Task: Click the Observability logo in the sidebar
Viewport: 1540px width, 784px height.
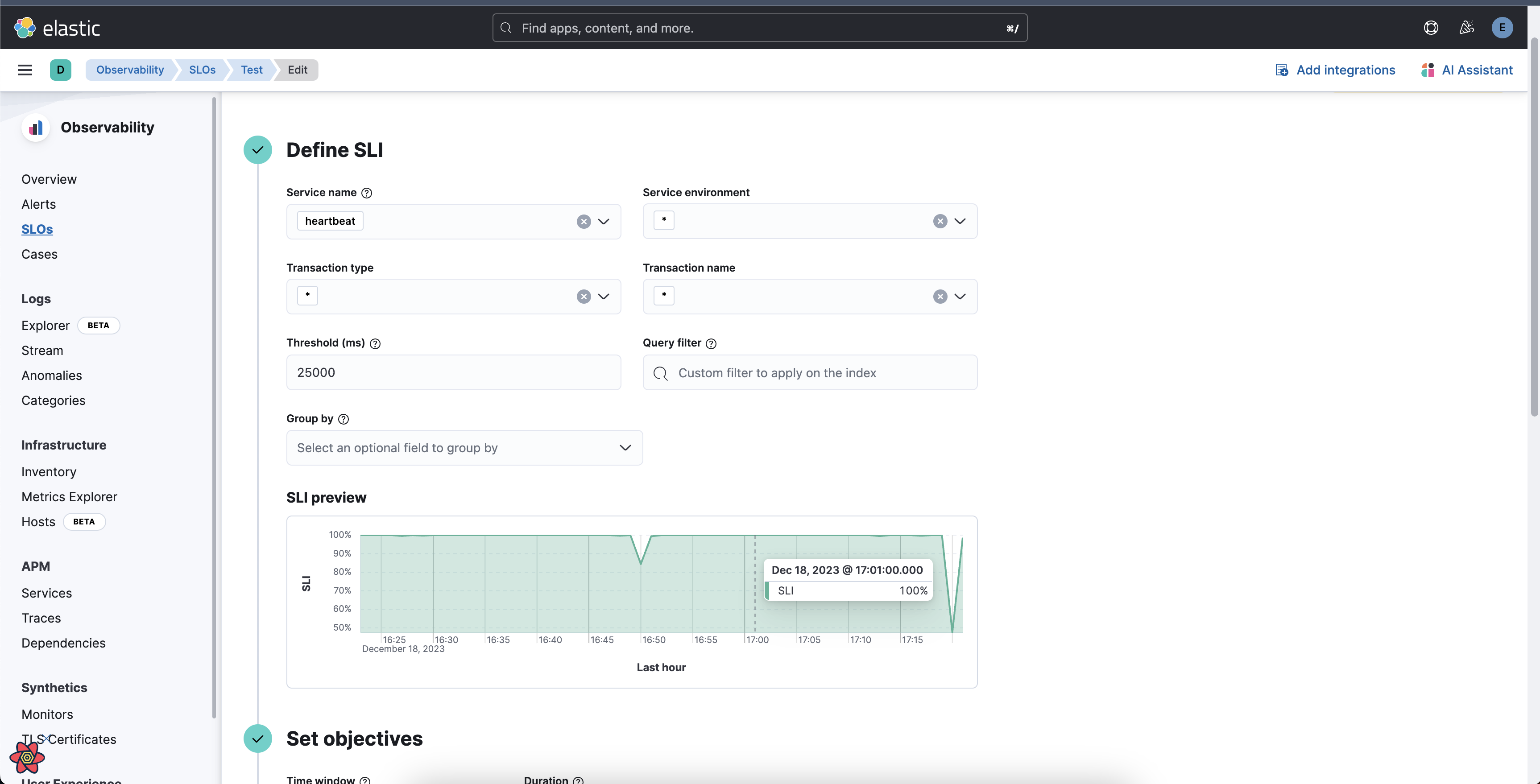Action: (36, 127)
